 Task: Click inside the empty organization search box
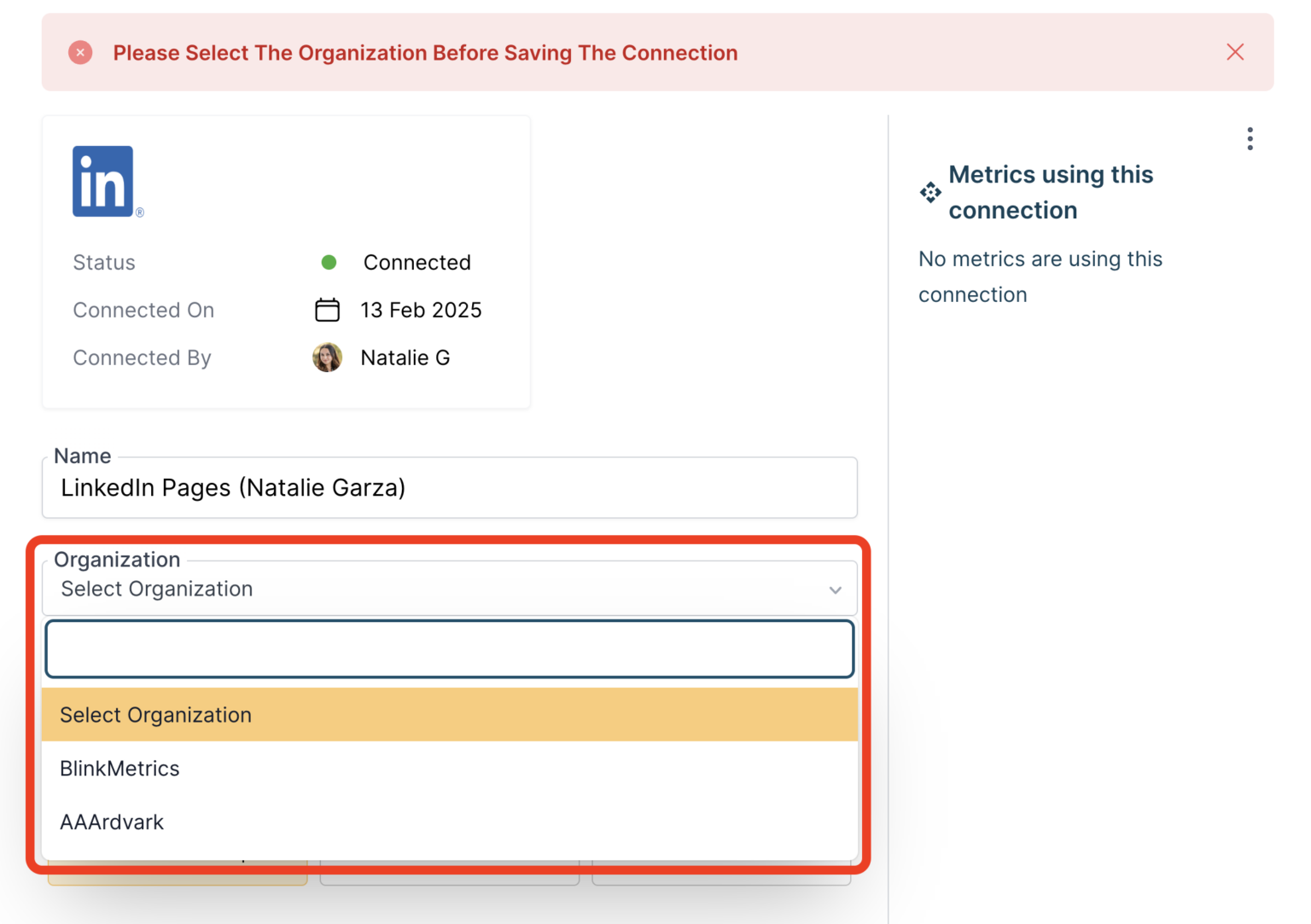(449, 648)
